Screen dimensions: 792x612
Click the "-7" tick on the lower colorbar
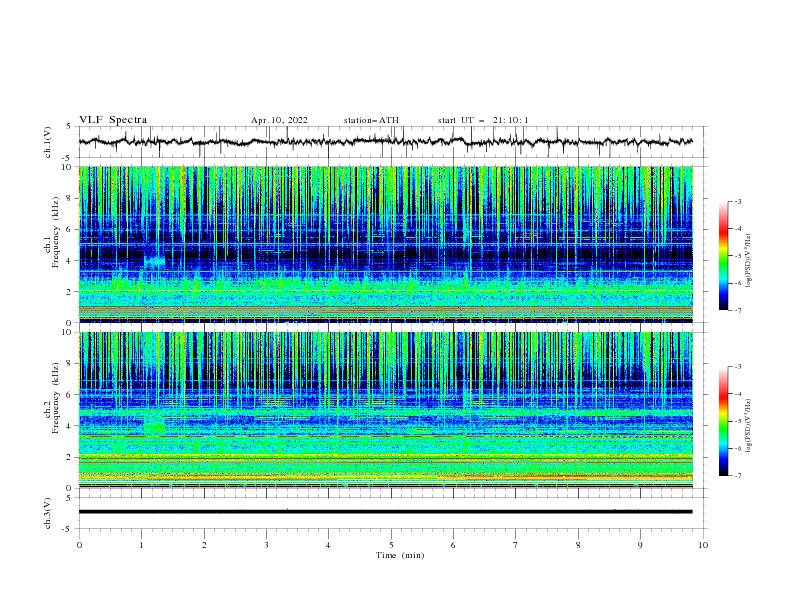[738, 476]
